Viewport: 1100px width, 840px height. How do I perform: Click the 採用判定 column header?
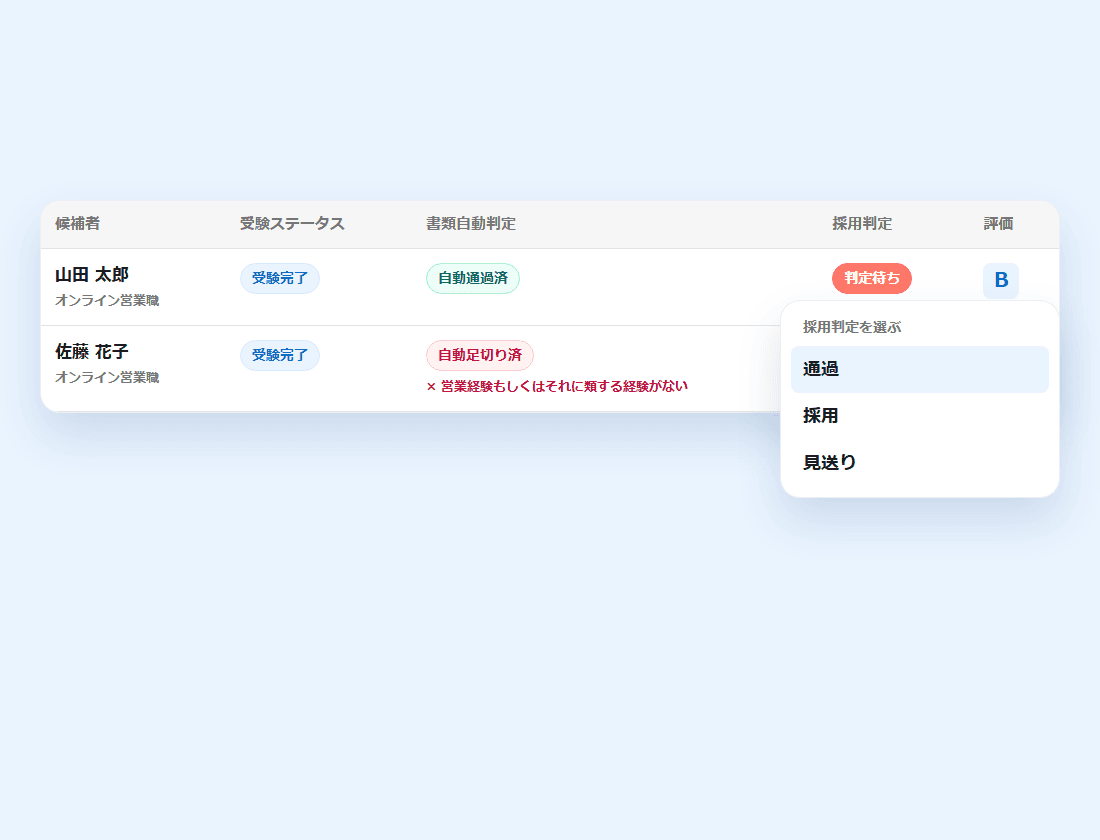point(862,224)
